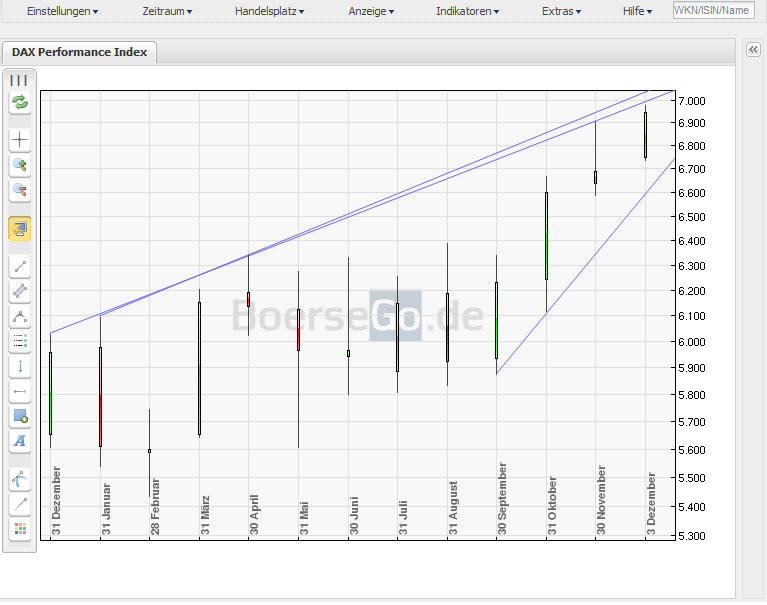Select the Fibonacci dotted levels tool
767x605 pixels.
tap(20, 341)
